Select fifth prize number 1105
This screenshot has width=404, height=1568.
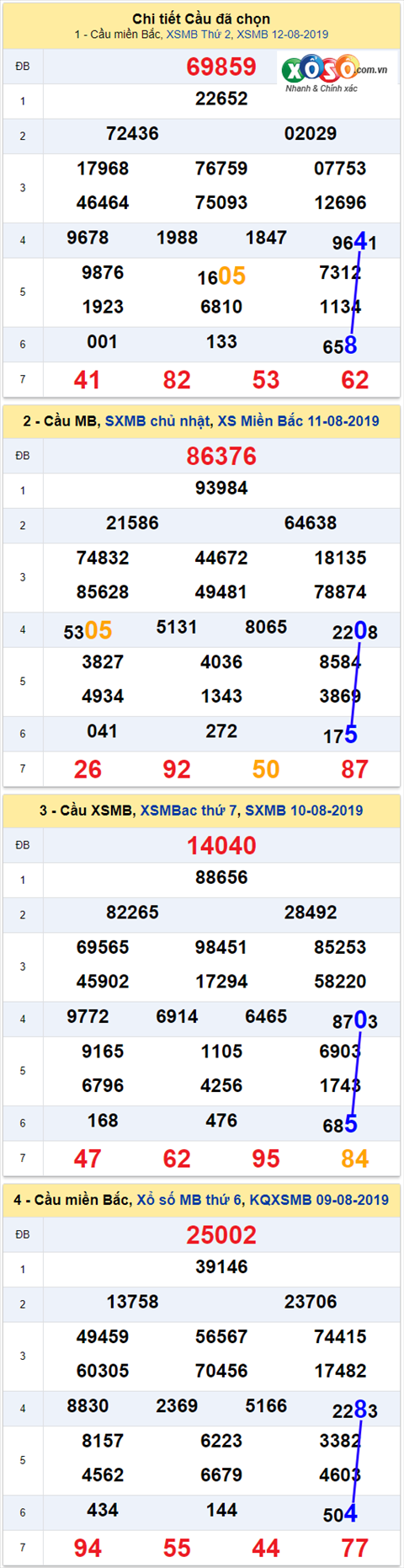point(221,1052)
